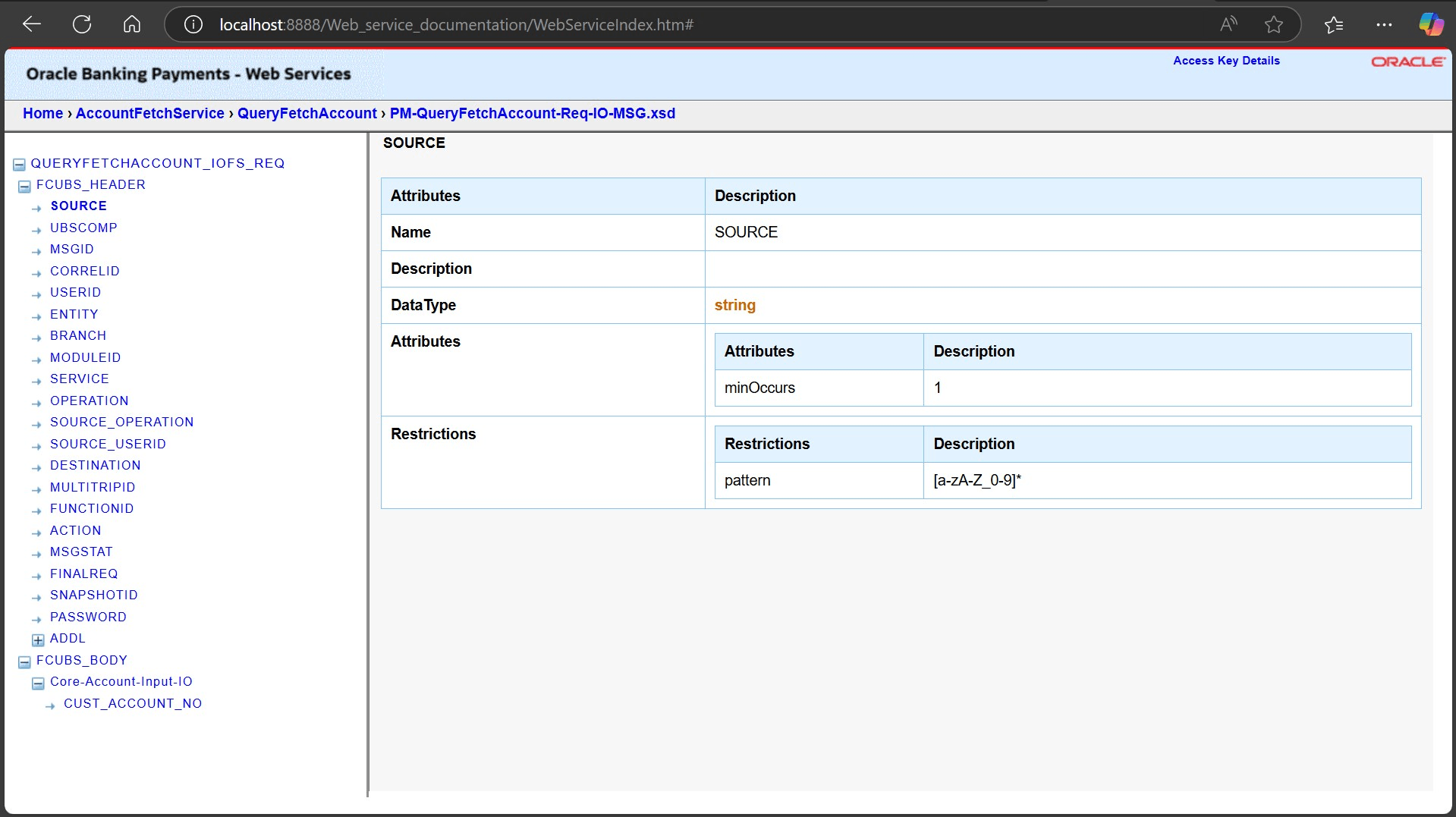
Task: Launch Copilot from the browser toolbar
Action: pos(1431,24)
